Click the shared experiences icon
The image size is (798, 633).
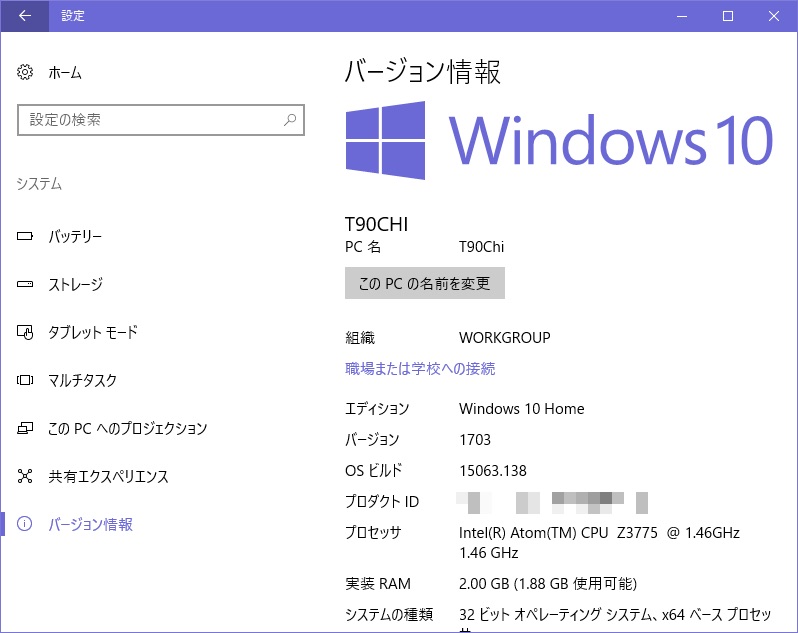(25, 476)
